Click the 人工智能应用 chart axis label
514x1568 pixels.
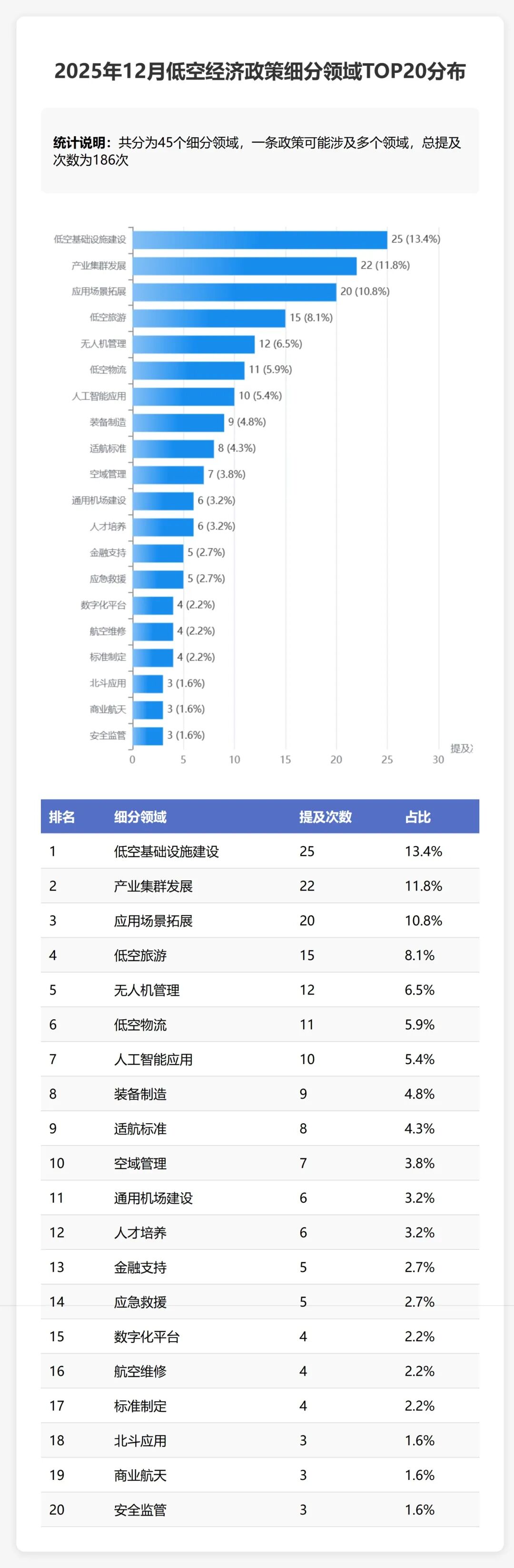[99, 396]
